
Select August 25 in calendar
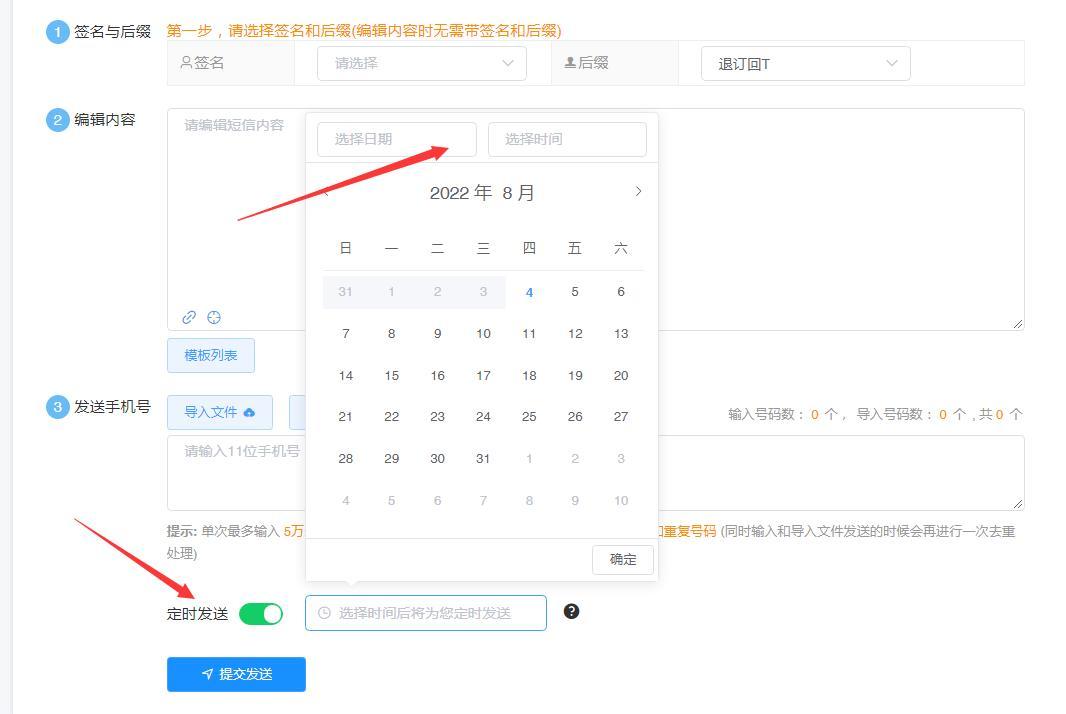pos(529,417)
